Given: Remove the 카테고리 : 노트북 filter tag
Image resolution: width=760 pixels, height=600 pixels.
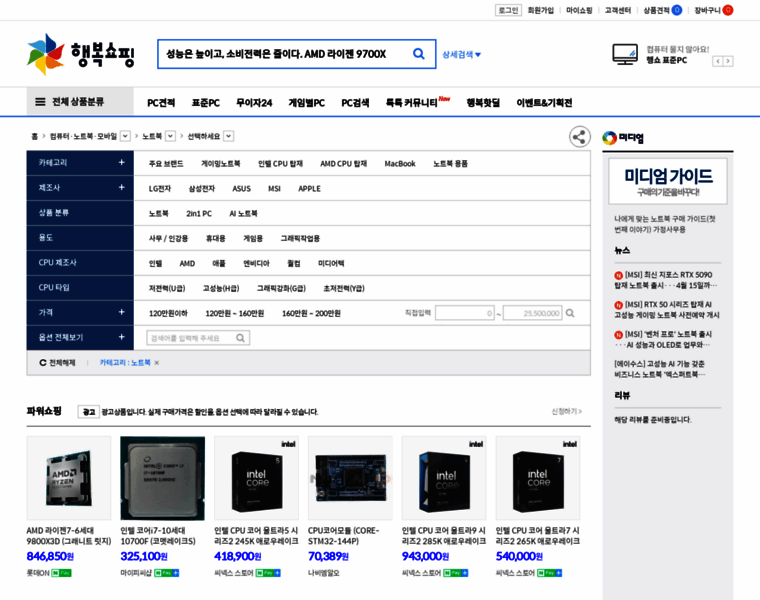Looking at the screenshot, I should tap(157, 363).
